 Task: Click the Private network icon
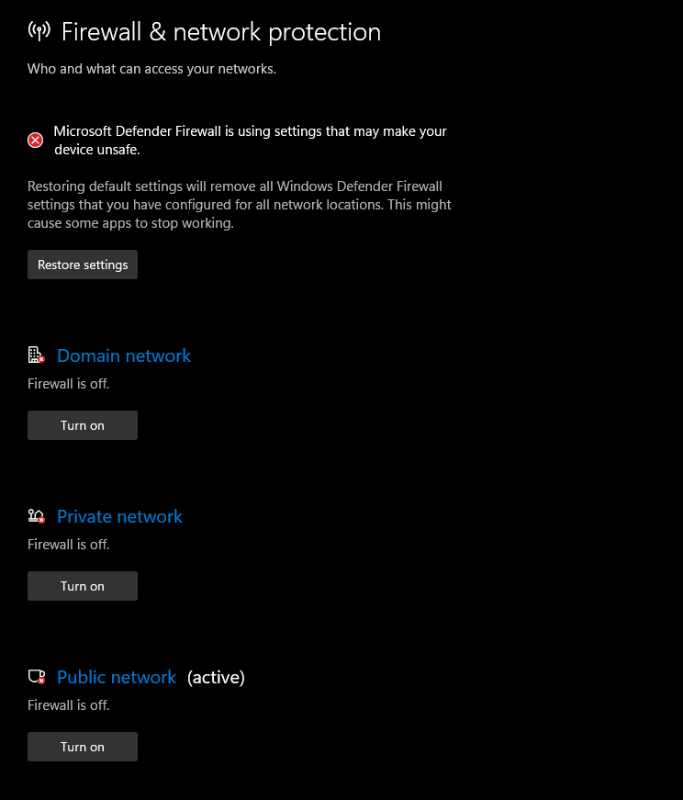point(37,516)
